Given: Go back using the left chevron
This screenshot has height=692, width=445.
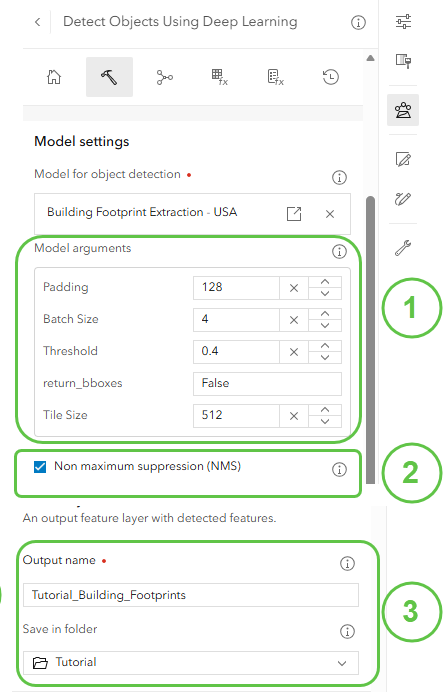Looking at the screenshot, I should pyautogui.click(x=38, y=22).
